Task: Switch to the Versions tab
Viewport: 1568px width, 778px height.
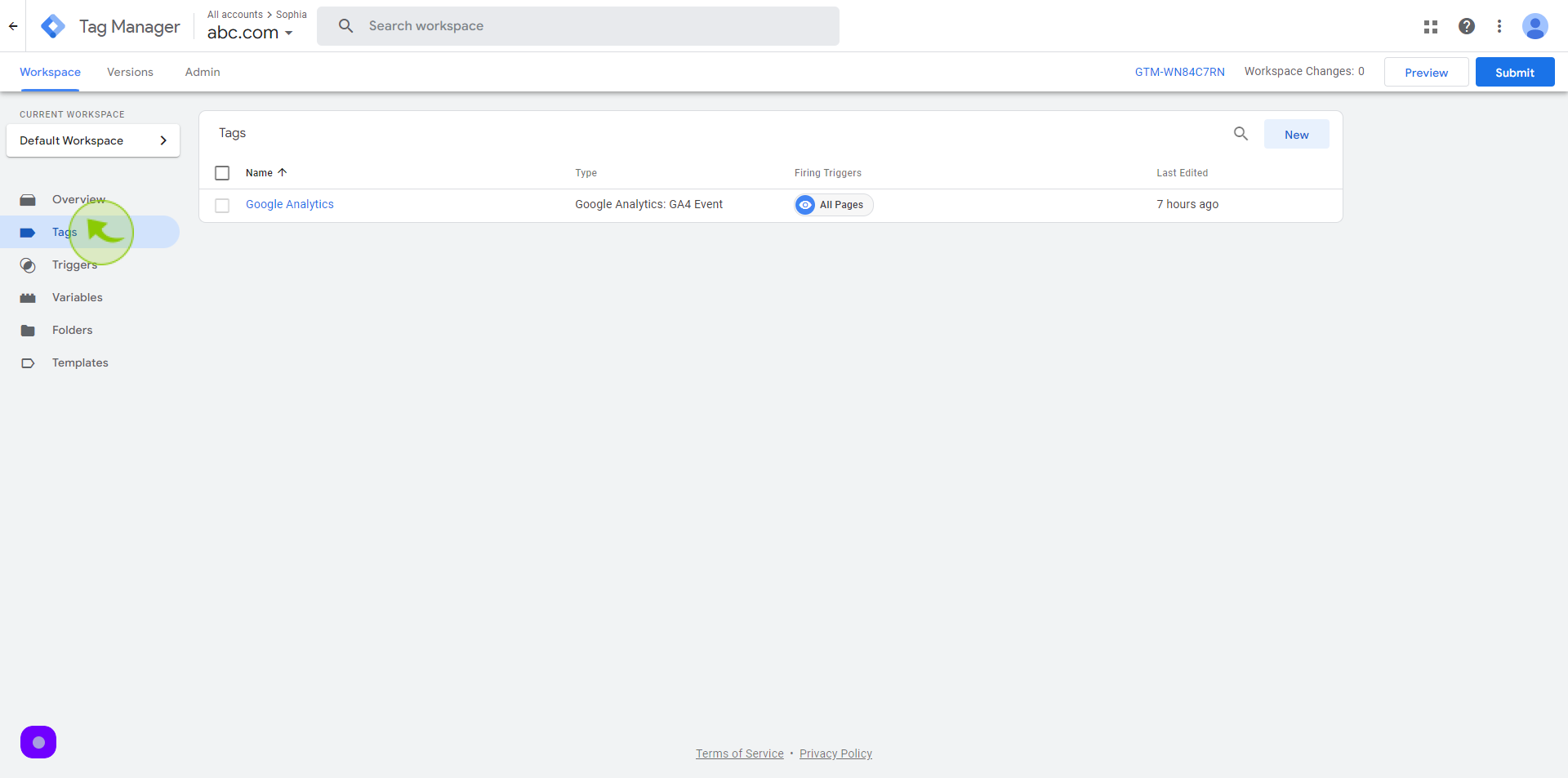Action: pos(130,72)
